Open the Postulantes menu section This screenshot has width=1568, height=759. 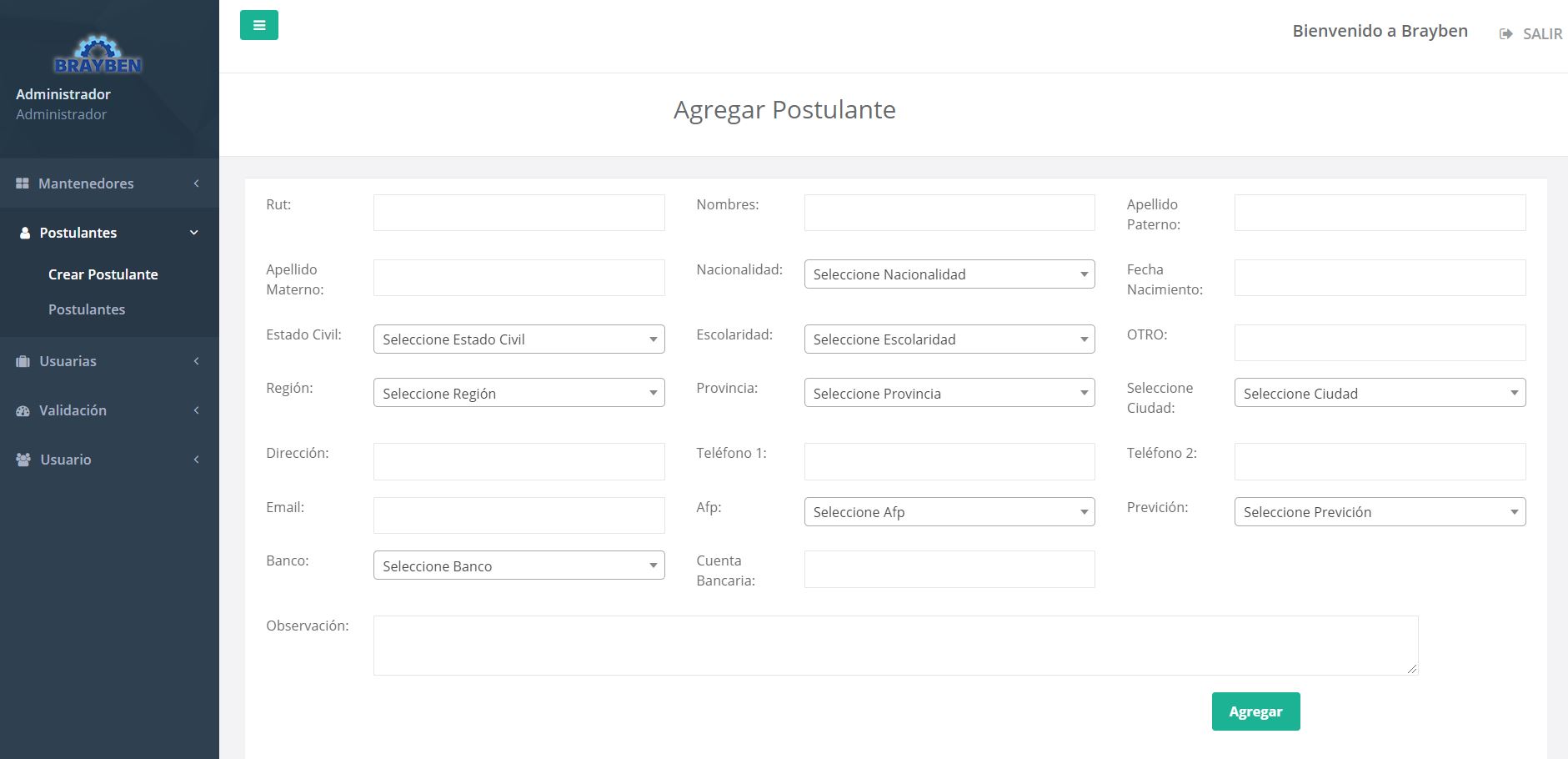point(109,233)
